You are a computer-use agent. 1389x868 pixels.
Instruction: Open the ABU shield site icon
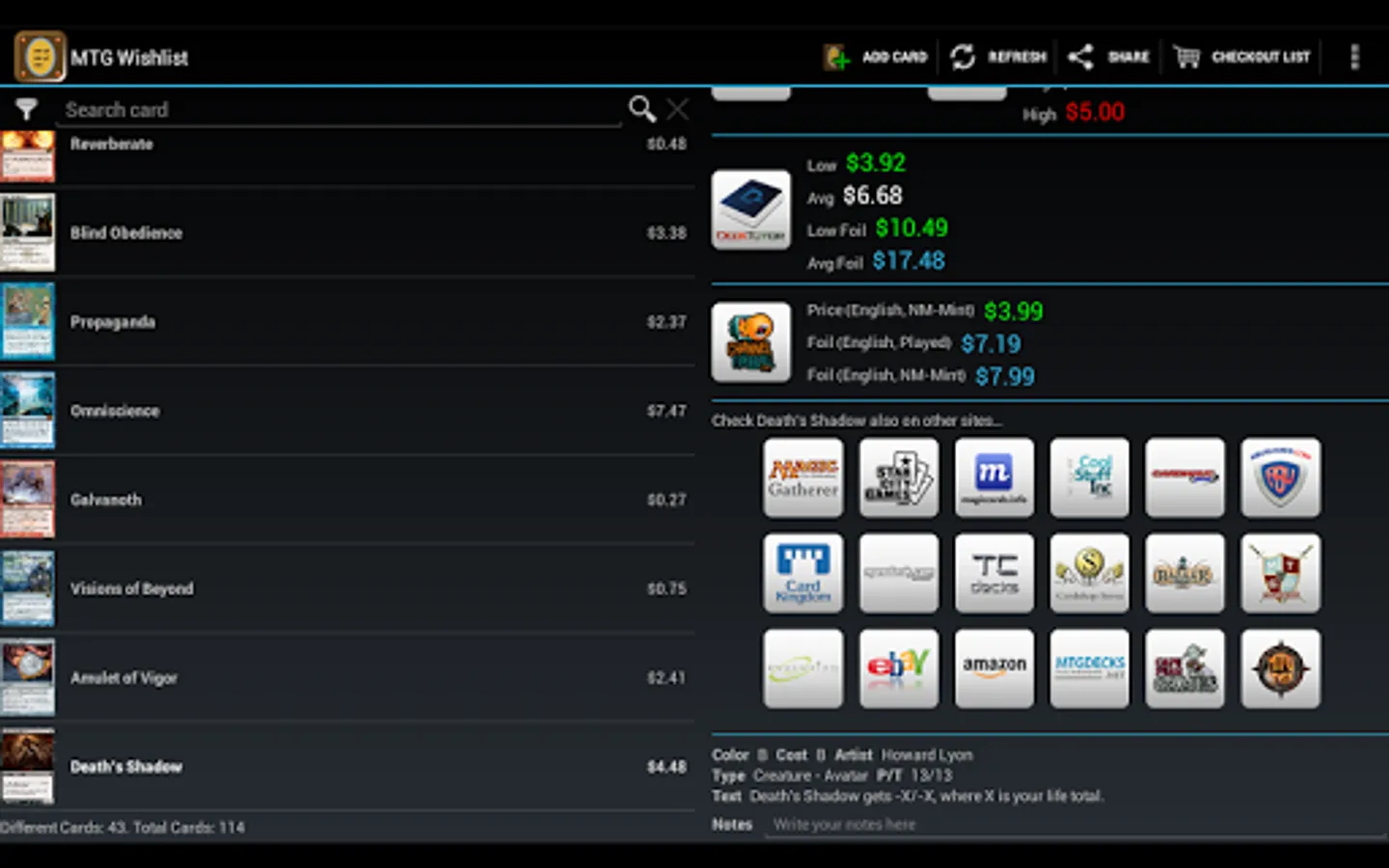click(1281, 477)
